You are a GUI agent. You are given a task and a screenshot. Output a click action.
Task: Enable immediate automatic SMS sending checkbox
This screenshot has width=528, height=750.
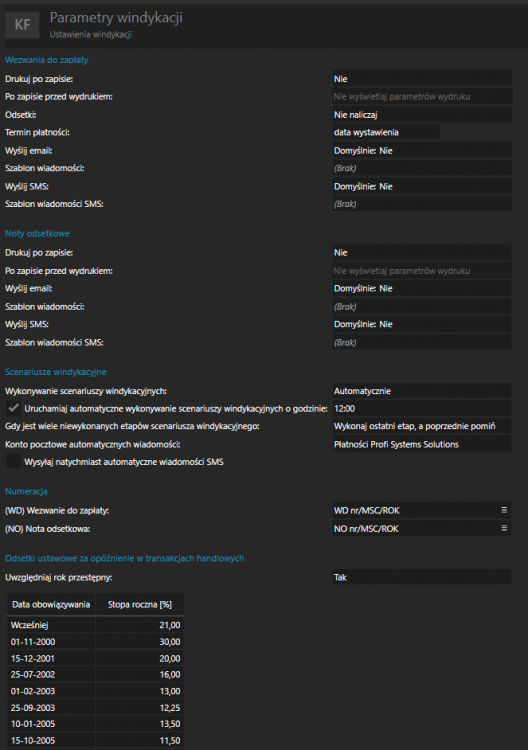[x=13, y=462]
